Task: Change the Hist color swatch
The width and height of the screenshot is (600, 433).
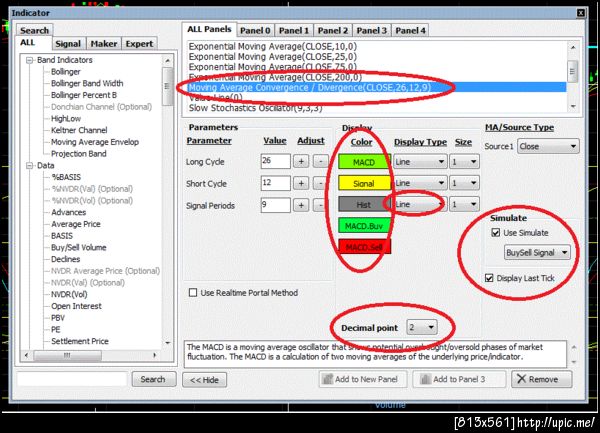Action: pos(363,205)
